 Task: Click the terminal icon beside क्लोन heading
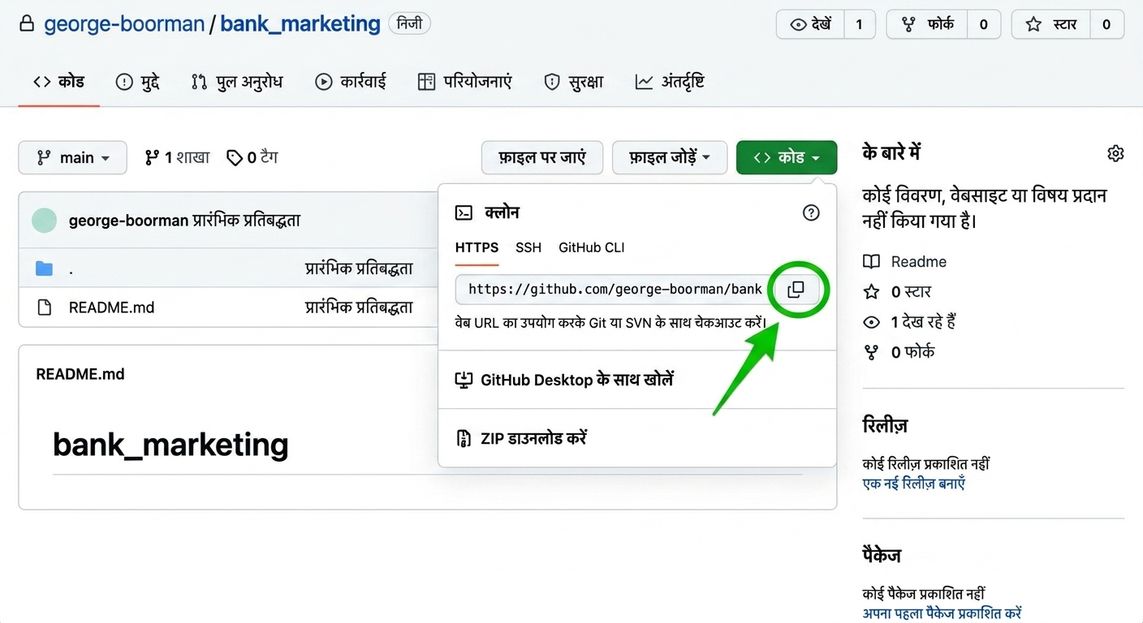pos(464,213)
